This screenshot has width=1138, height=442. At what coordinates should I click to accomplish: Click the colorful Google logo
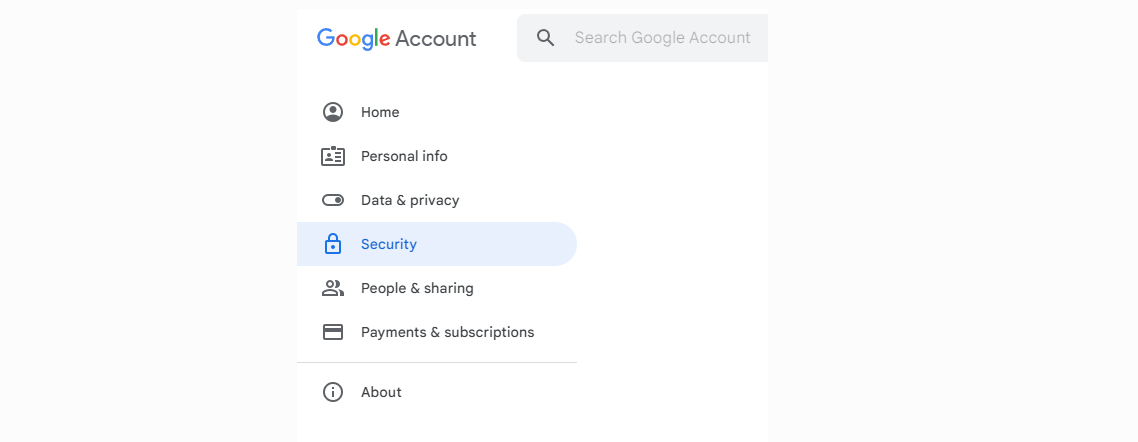coord(353,39)
